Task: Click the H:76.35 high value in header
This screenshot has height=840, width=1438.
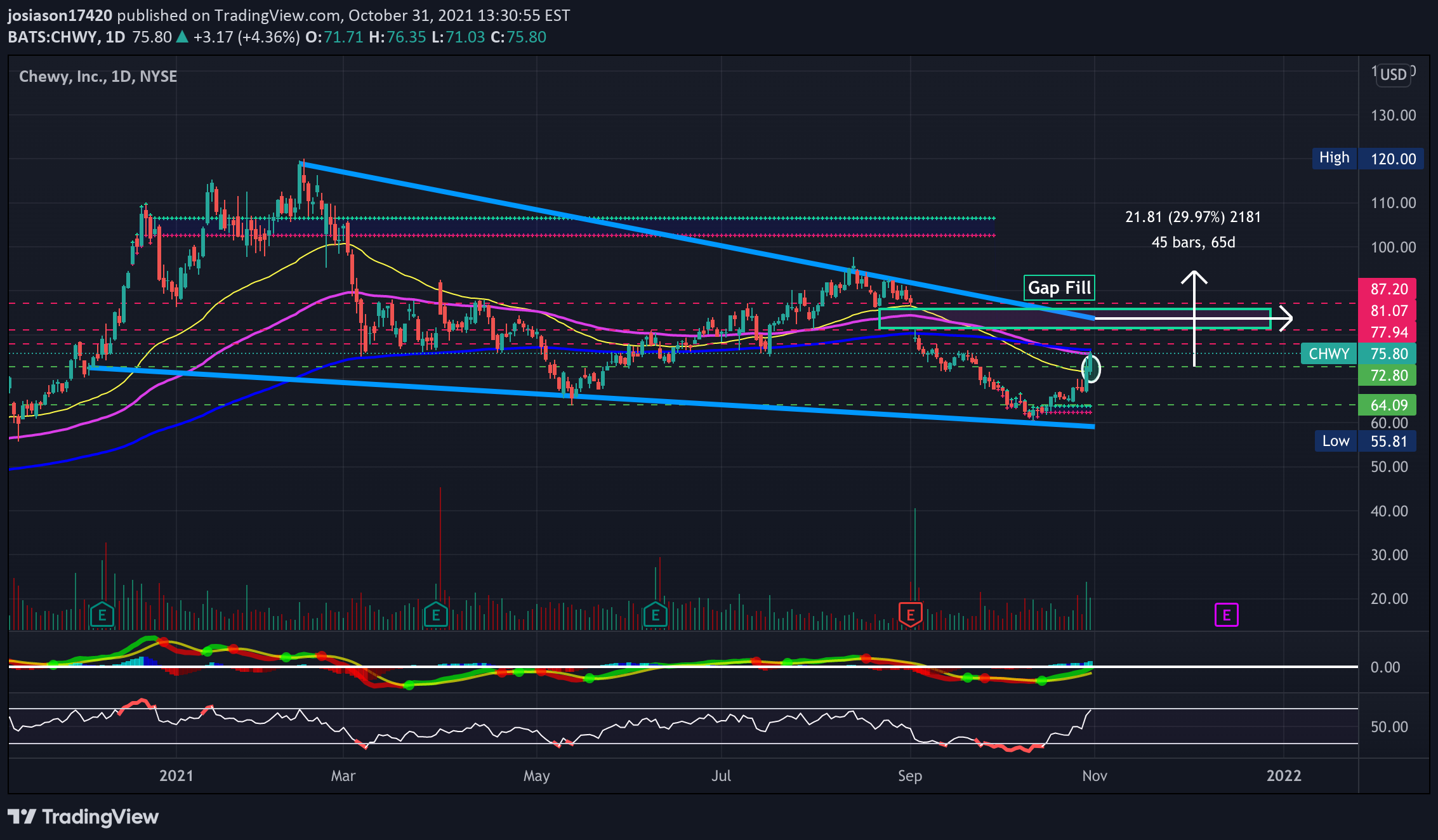Action: tap(398, 37)
